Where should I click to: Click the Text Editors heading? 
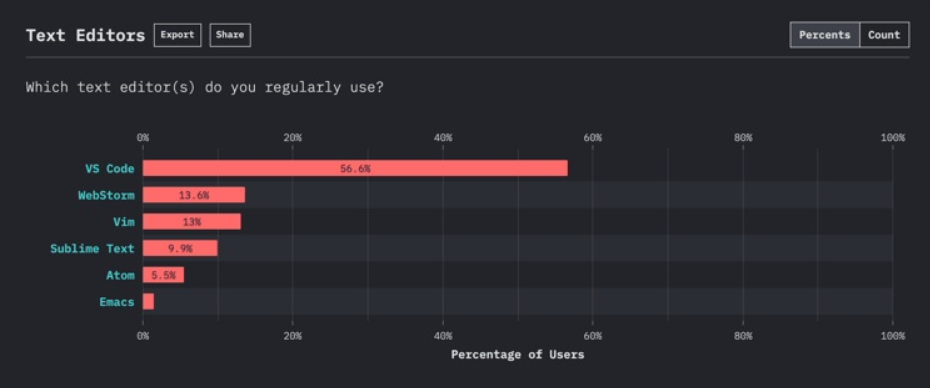[85, 36]
